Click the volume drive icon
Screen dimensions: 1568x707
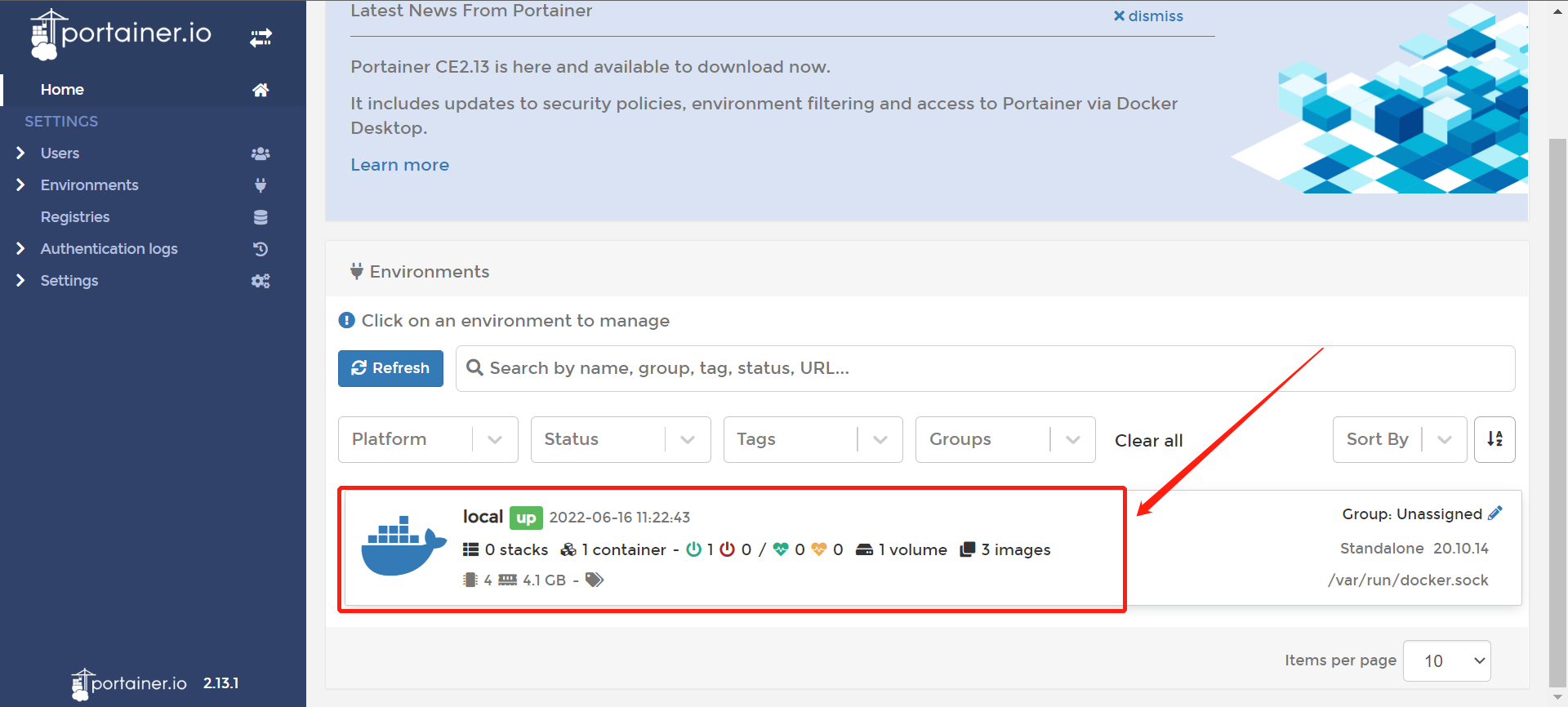point(864,549)
